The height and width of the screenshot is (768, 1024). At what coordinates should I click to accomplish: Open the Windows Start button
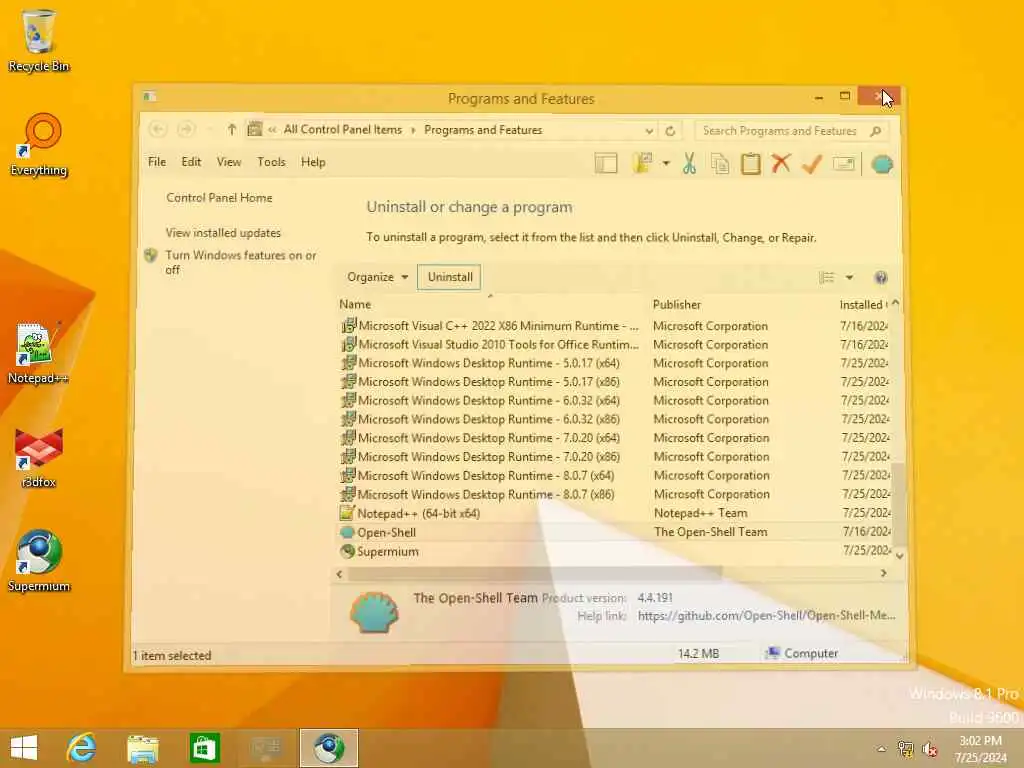tap(24, 748)
